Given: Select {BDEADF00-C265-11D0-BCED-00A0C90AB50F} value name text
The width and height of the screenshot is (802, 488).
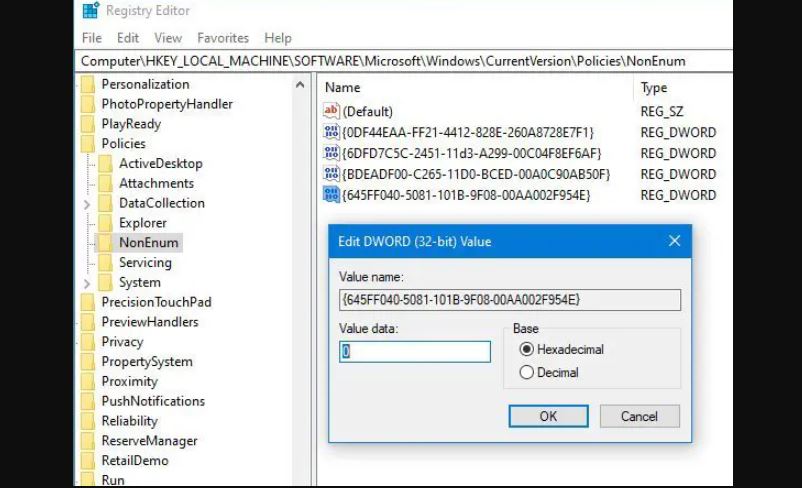Looking at the screenshot, I should pyautogui.click(x=476, y=174).
